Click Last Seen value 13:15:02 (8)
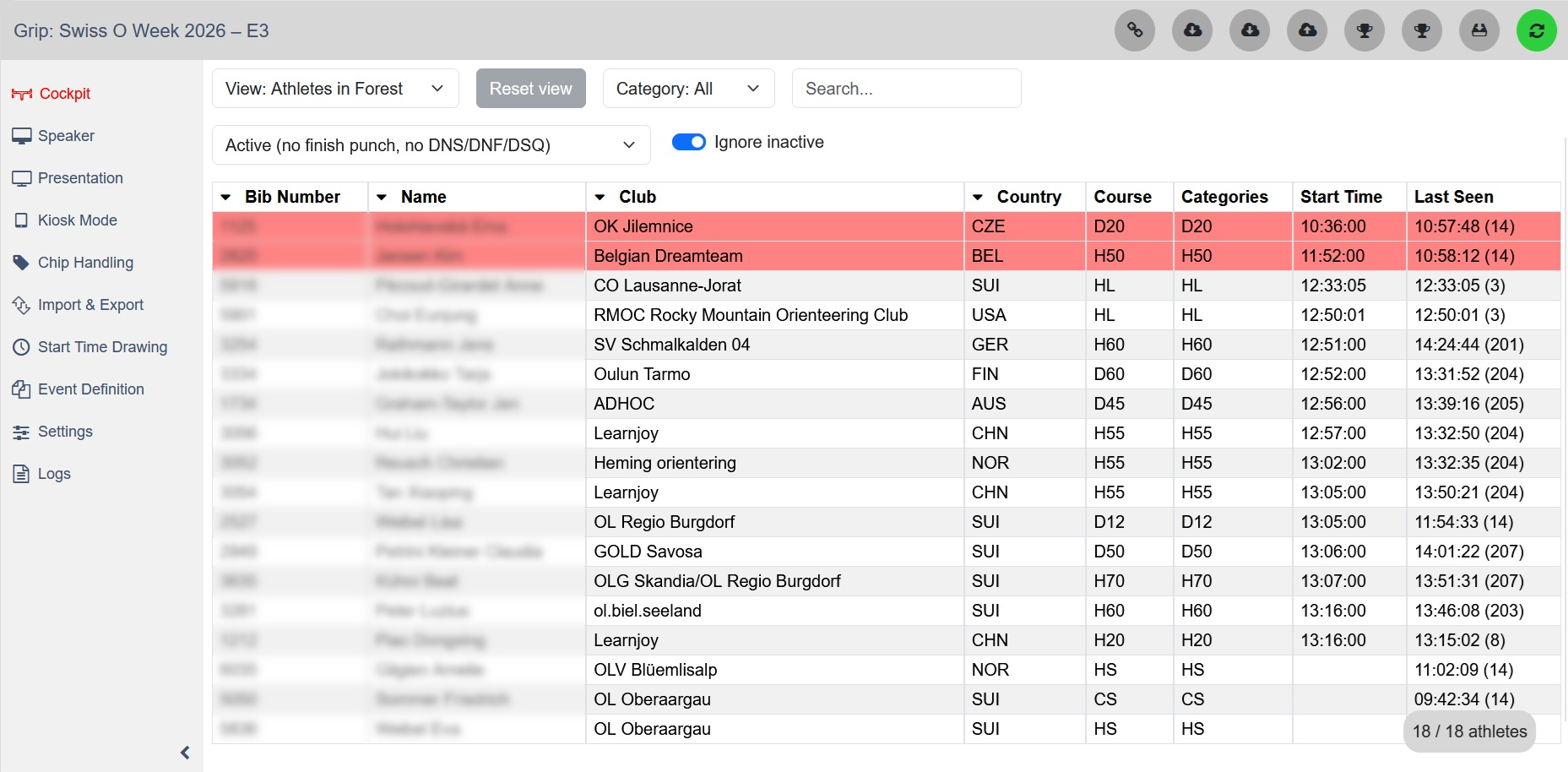Viewport: 1568px width, 772px height. point(1460,640)
